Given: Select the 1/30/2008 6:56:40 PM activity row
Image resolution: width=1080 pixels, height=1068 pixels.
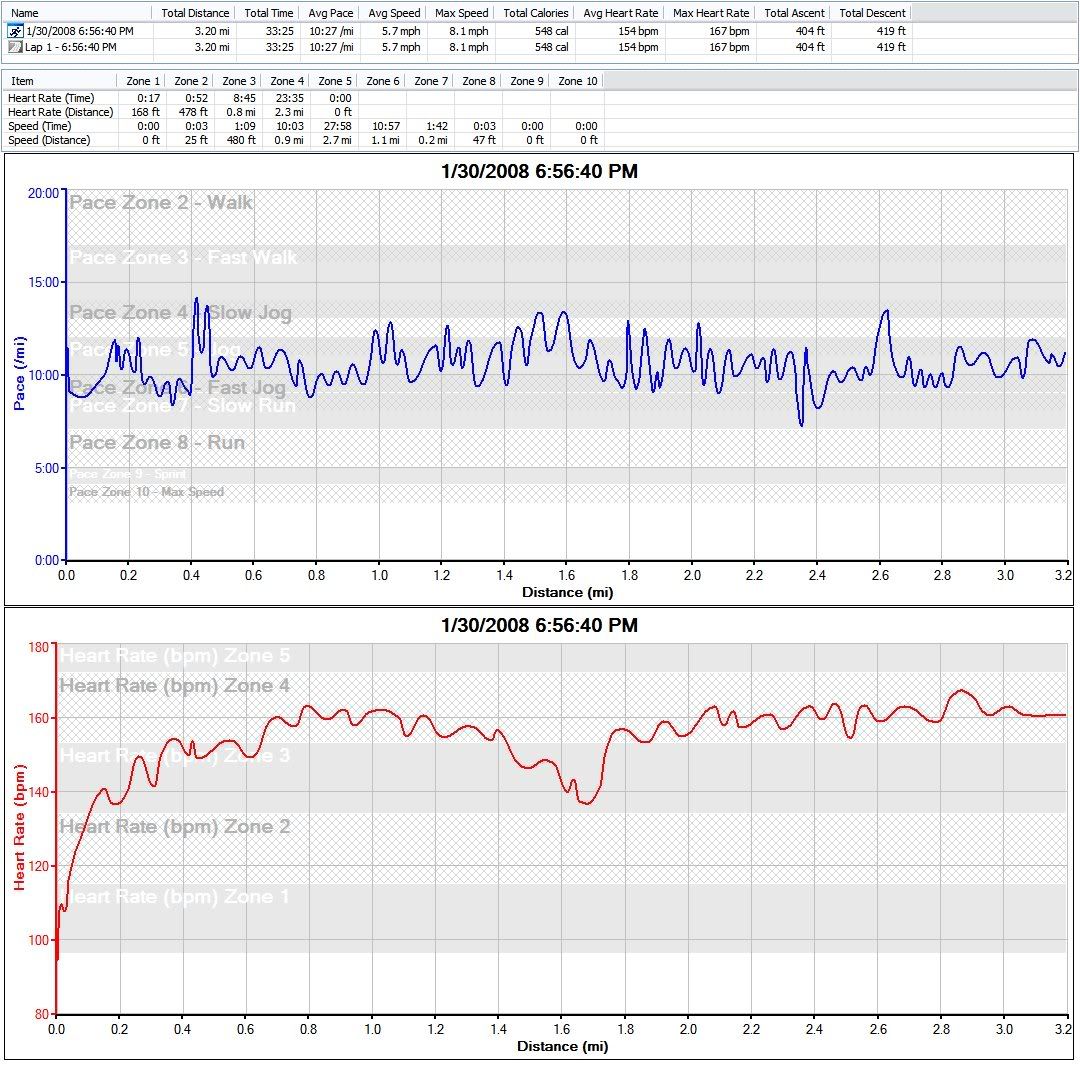Looking at the screenshot, I should click(x=79, y=32).
